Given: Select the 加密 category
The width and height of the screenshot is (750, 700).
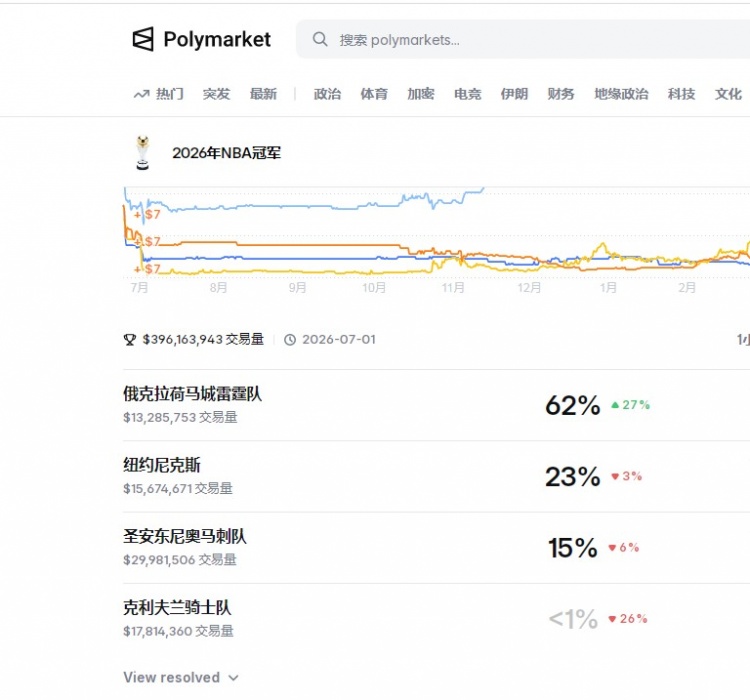Looking at the screenshot, I should (421, 94).
